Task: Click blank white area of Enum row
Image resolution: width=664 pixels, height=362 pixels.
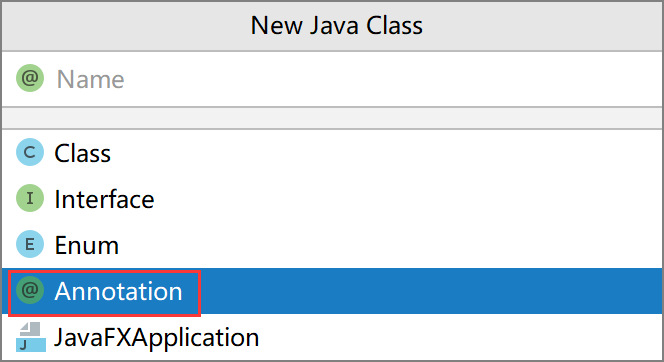Action: (x=381, y=245)
